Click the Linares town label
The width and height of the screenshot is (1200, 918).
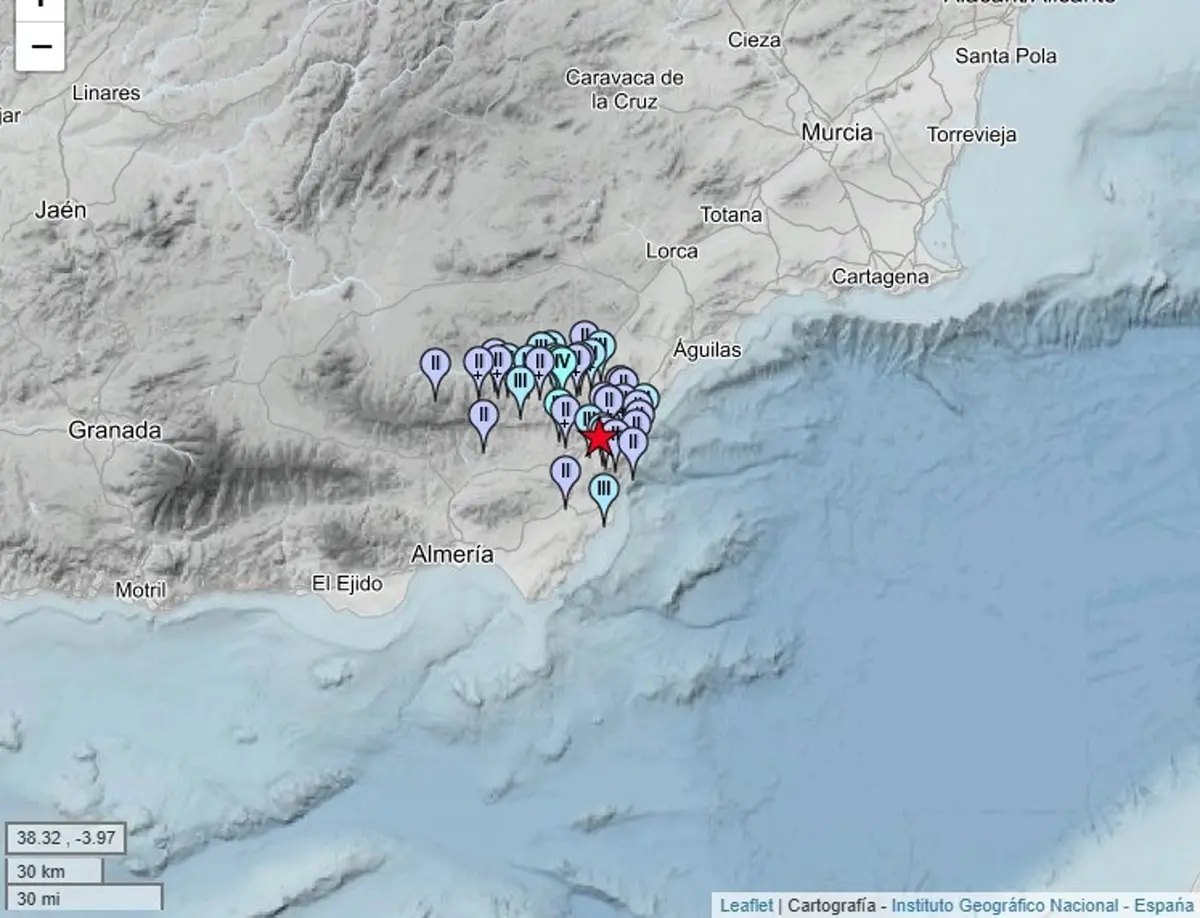pyautogui.click(x=106, y=93)
